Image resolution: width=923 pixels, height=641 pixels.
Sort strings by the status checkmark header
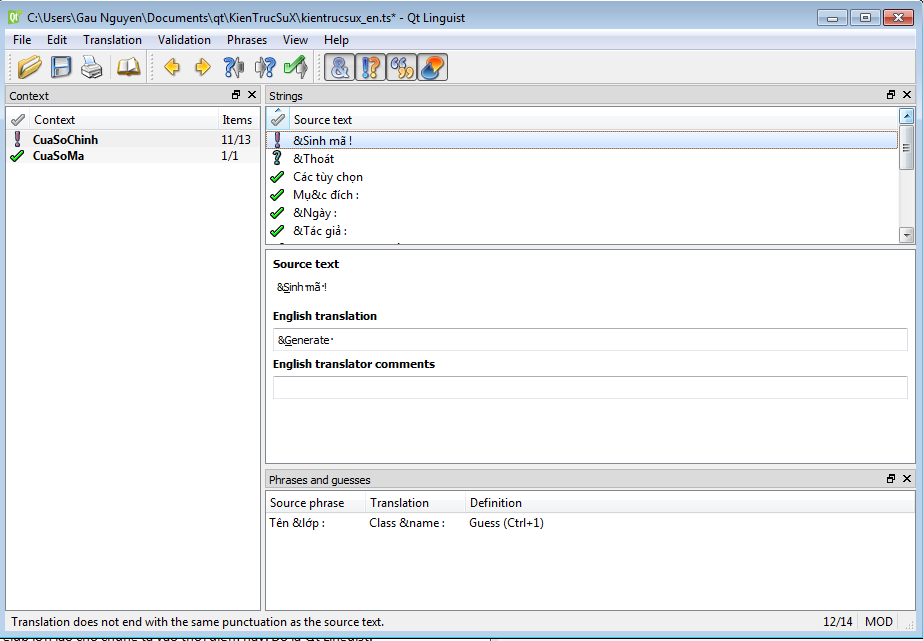(x=278, y=119)
